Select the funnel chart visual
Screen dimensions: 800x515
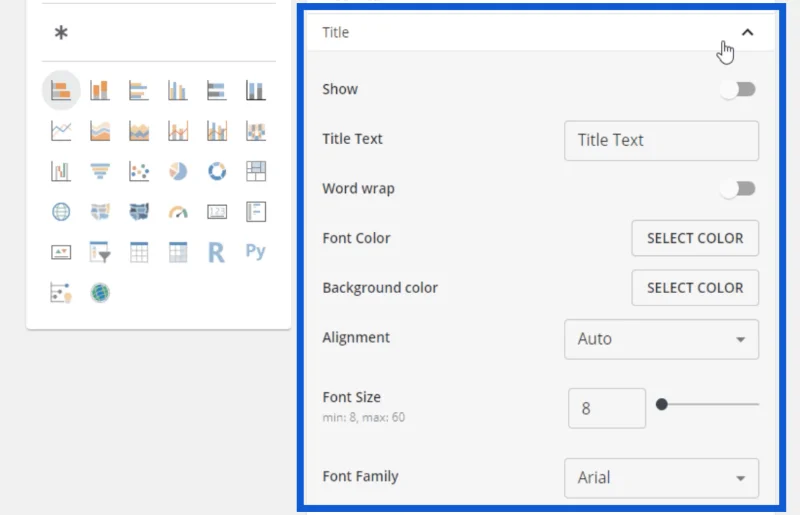click(100, 171)
